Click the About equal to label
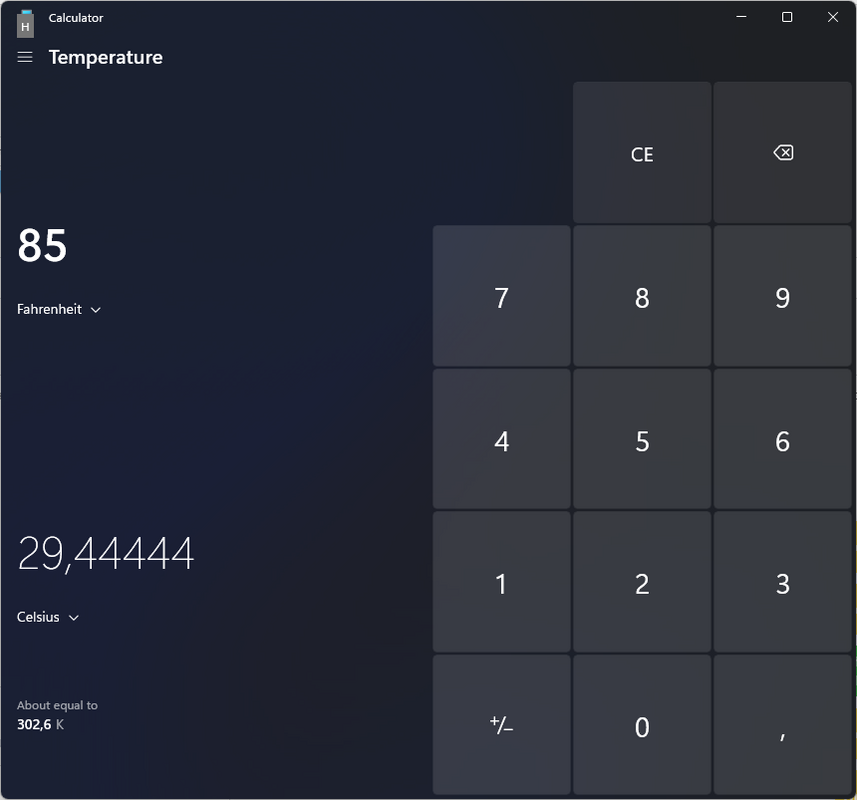Screen dimensions: 857x800 [57, 705]
